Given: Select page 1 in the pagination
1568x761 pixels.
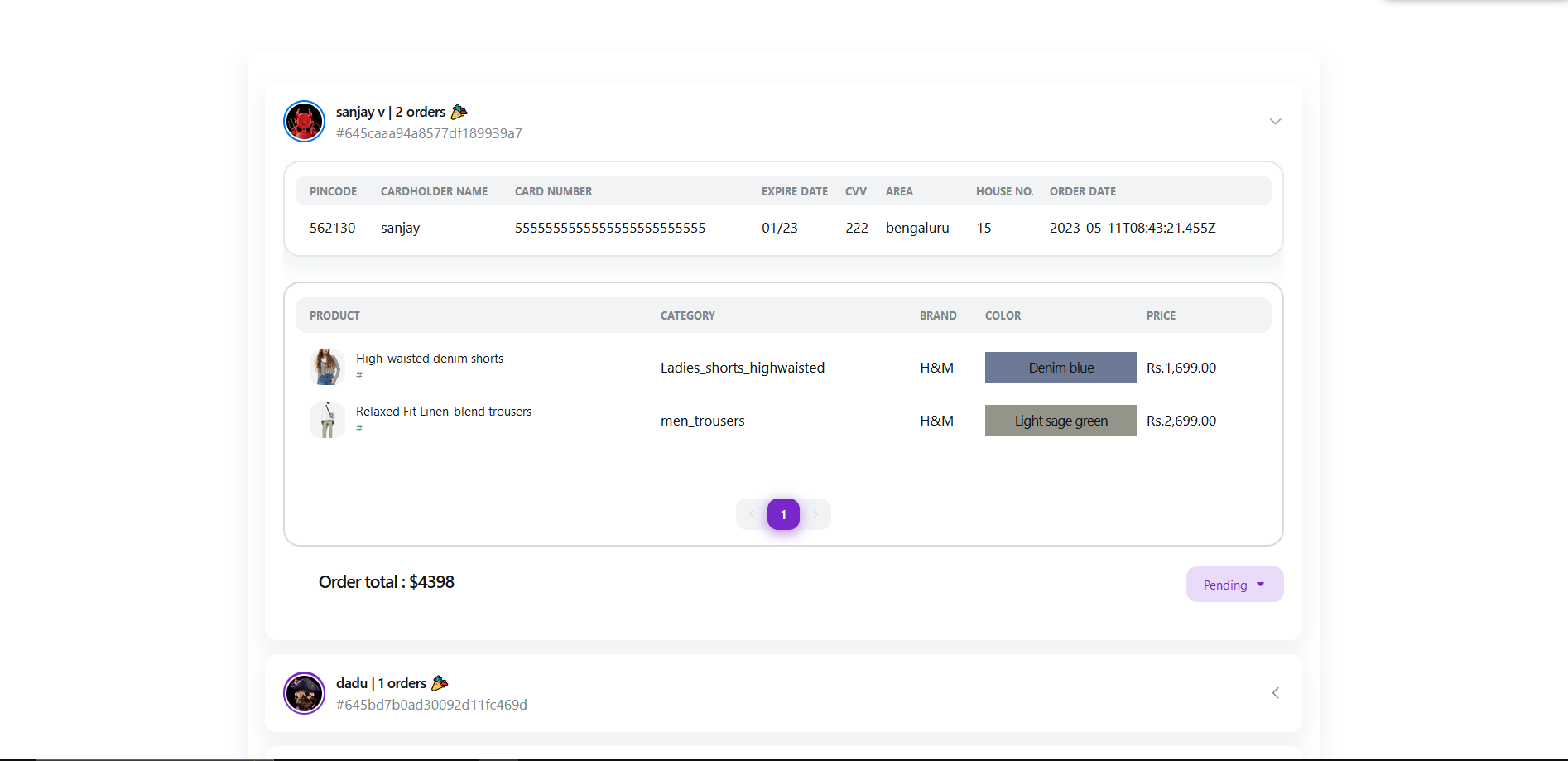Looking at the screenshot, I should tap(783, 513).
